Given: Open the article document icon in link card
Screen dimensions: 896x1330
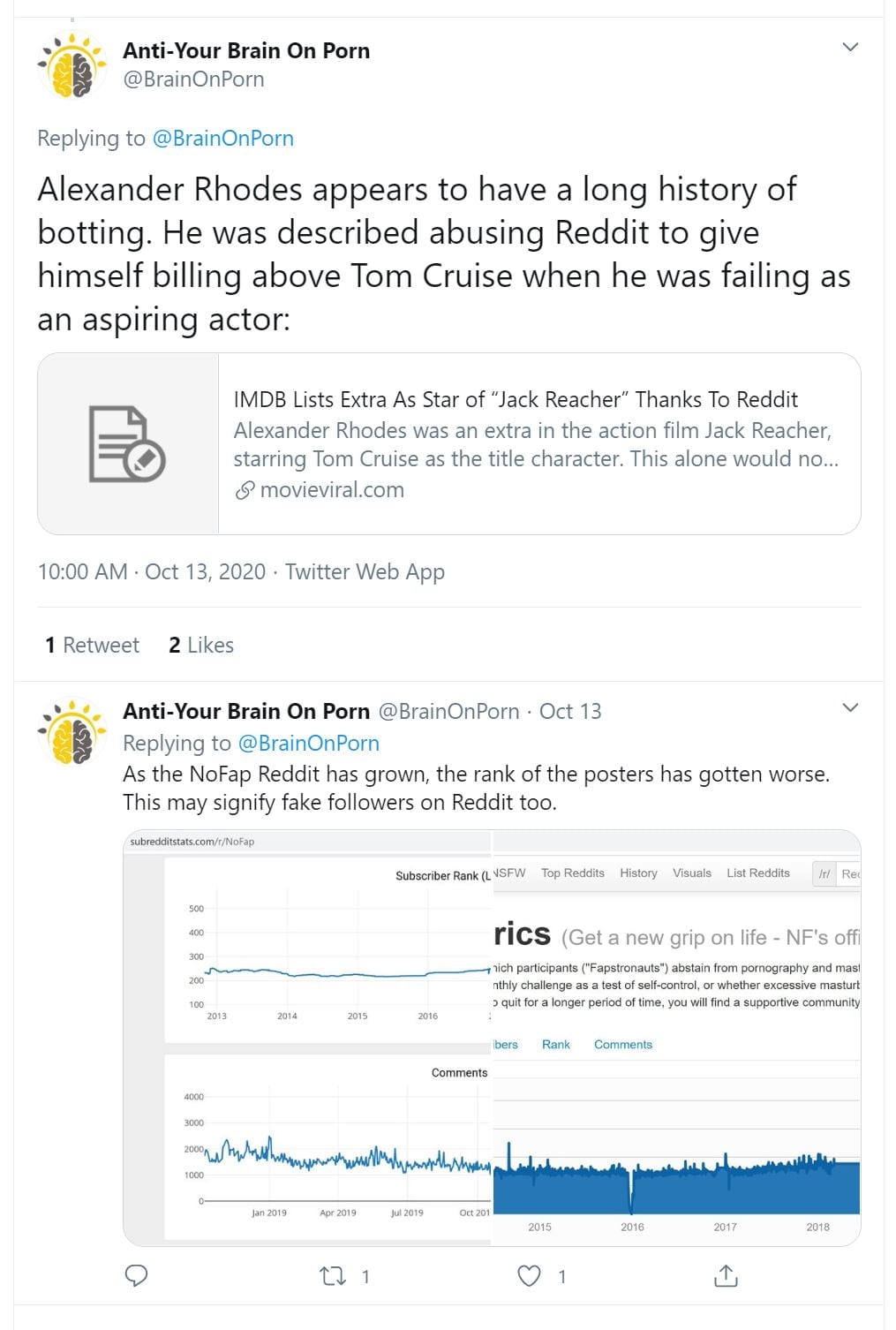Looking at the screenshot, I should pyautogui.click(x=128, y=443).
